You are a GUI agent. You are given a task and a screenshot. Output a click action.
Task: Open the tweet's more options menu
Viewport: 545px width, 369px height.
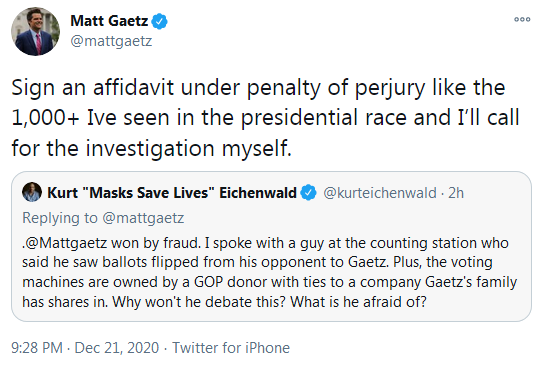point(522,19)
